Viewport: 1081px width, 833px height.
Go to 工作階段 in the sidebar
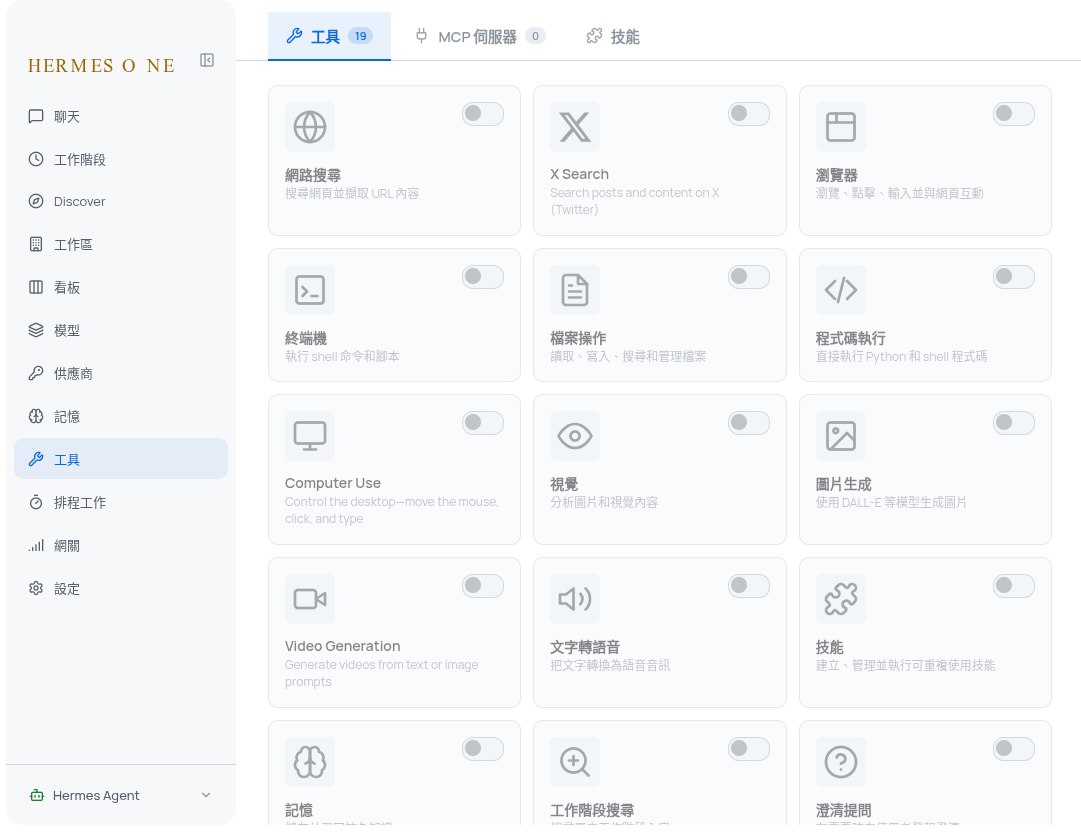coord(121,159)
